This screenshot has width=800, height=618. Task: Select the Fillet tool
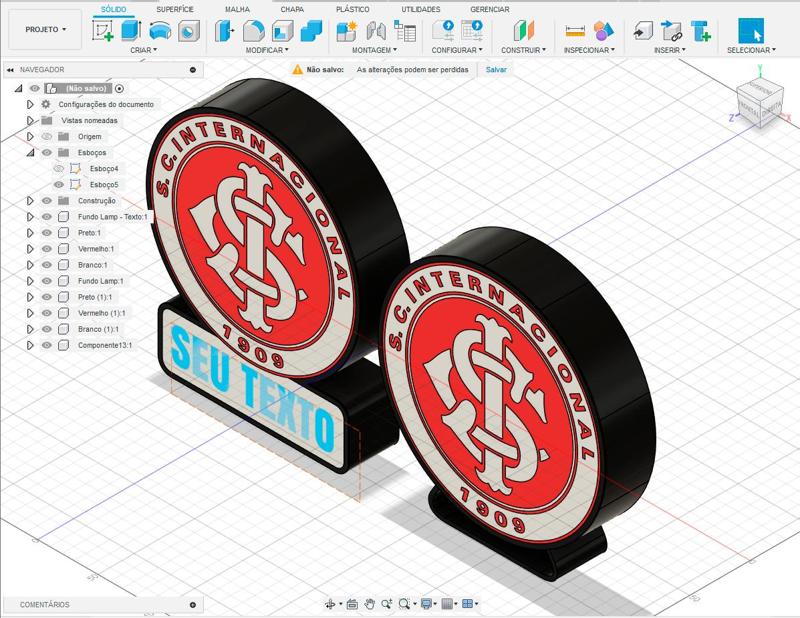[254, 31]
